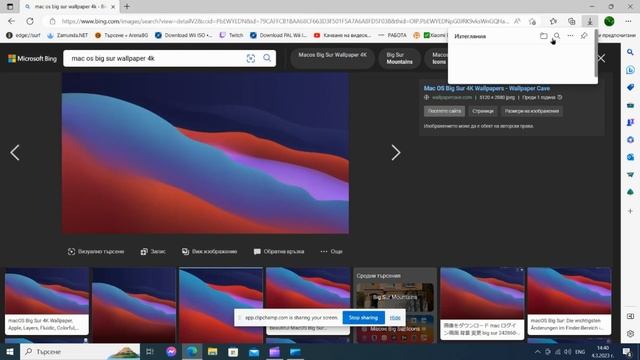The image size is (640, 360).
Task: Open the Edge sidebar search icon
Action: pos(630,52)
